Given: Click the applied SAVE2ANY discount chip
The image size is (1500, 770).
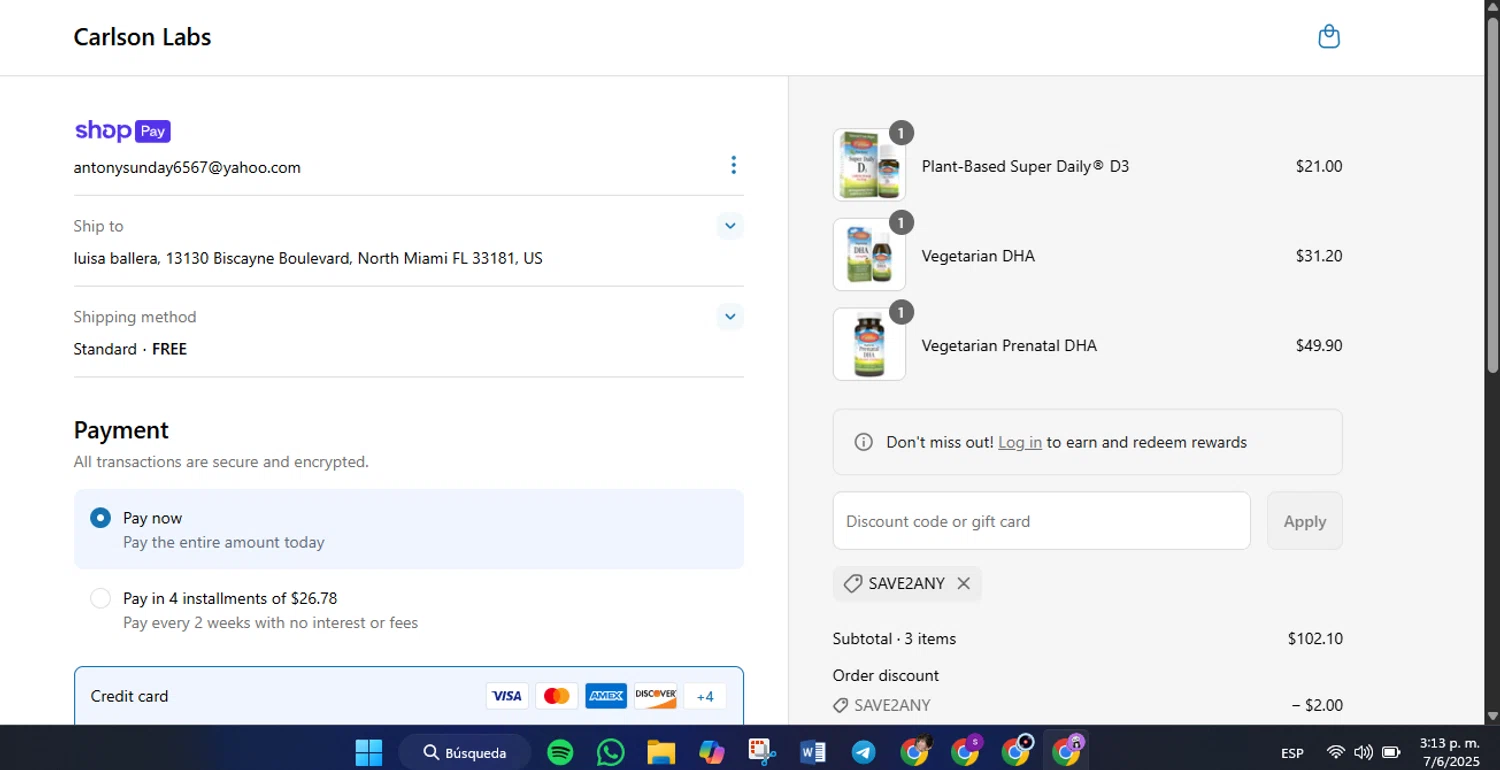Looking at the screenshot, I should point(906,583).
